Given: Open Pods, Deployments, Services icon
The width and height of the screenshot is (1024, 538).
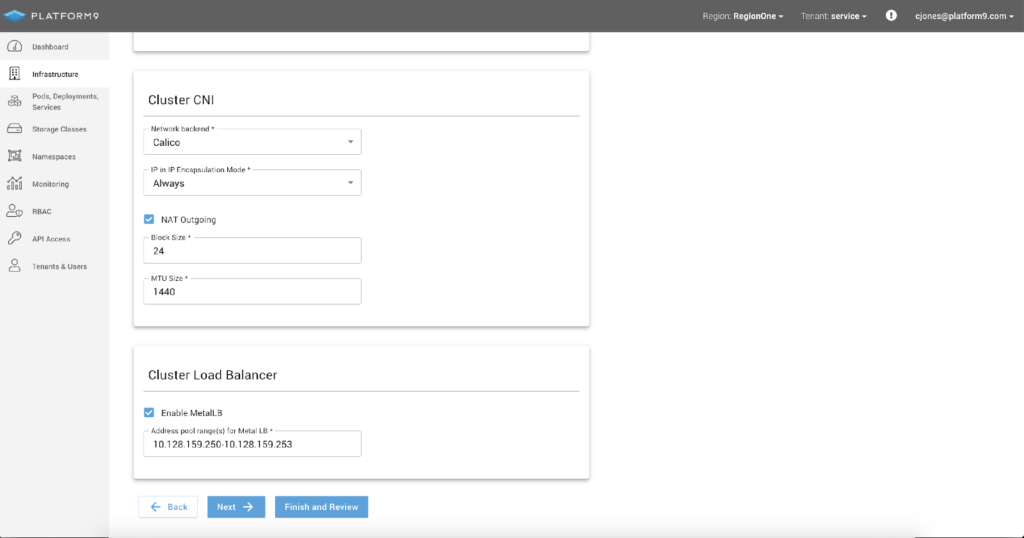Looking at the screenshot, I should tap(14, 101).
